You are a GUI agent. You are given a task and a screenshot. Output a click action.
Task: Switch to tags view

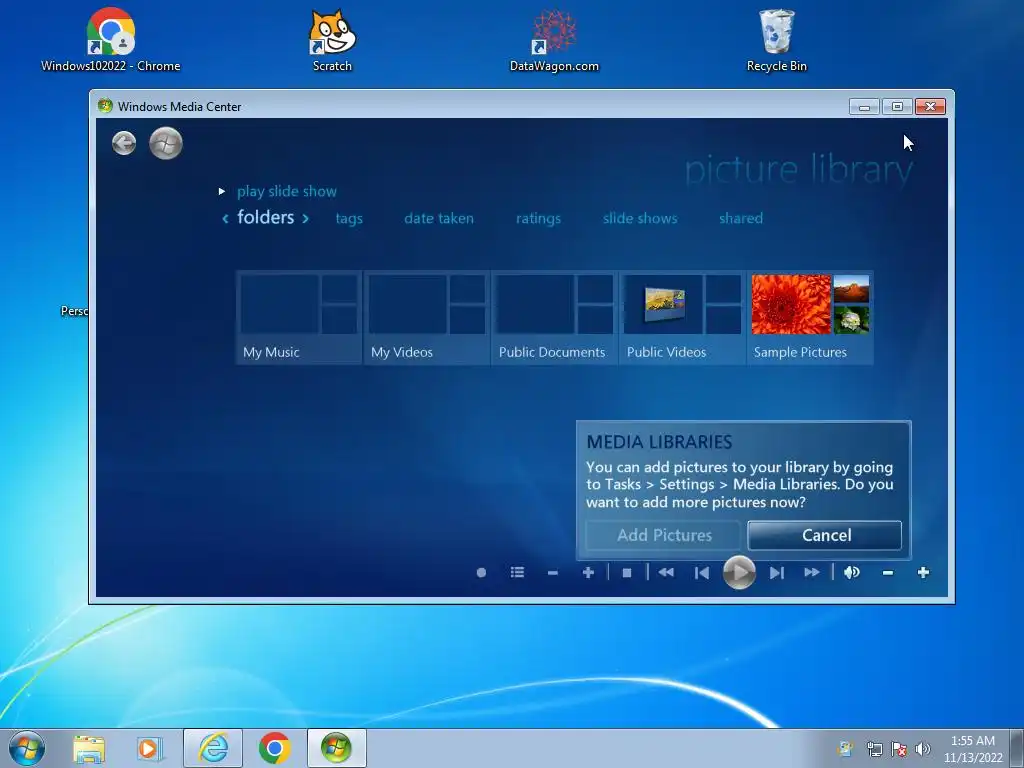coord(349,219)
